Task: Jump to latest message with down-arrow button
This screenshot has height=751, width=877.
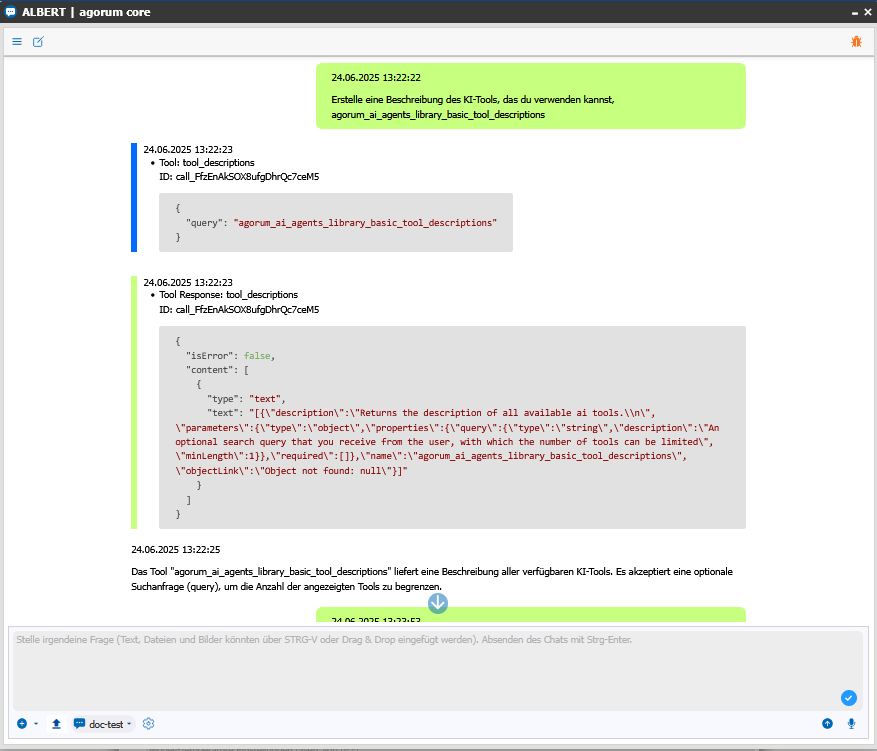Action: pos(438,603)
